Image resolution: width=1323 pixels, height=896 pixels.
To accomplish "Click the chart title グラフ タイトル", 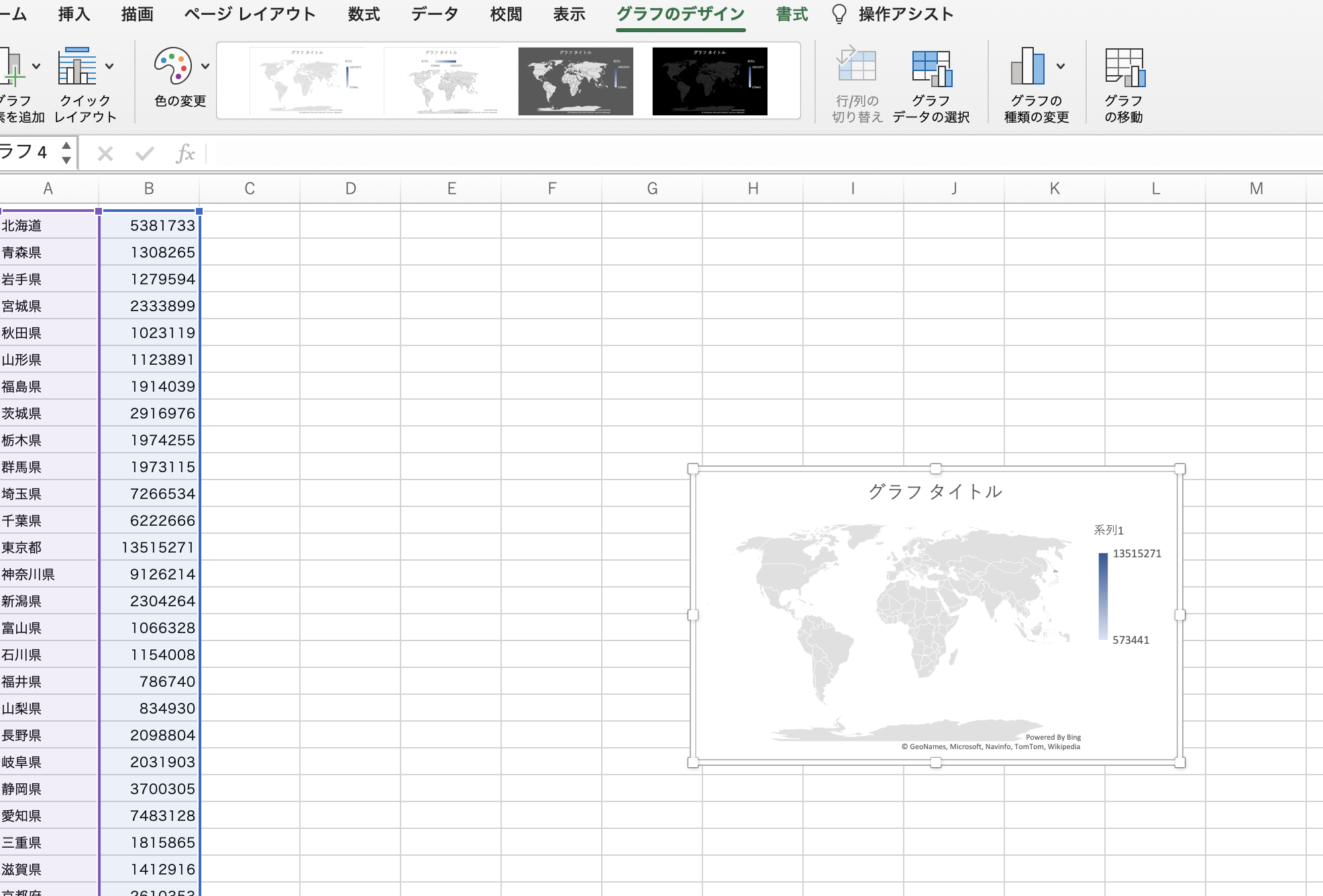I will (935, 492).
